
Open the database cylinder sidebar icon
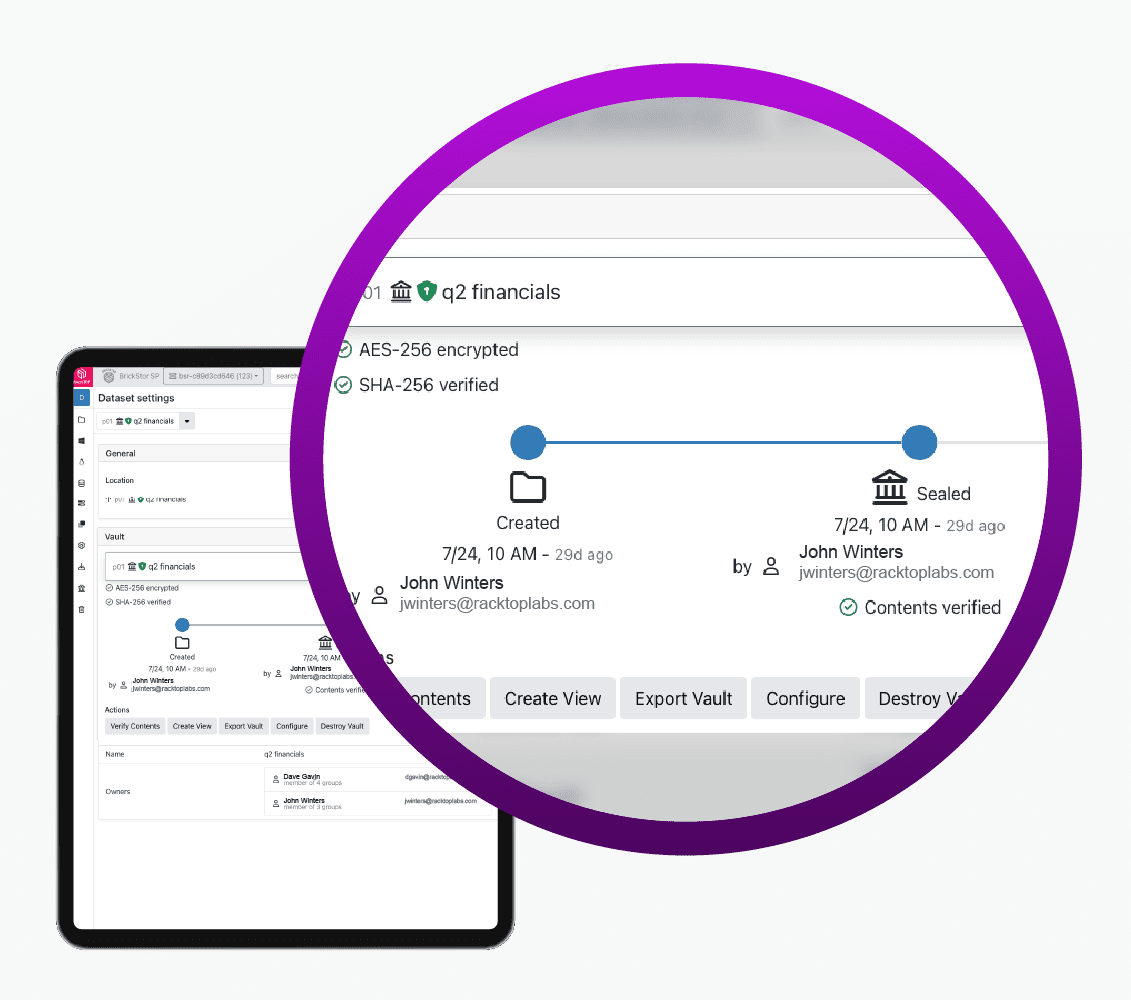[82, 483]
